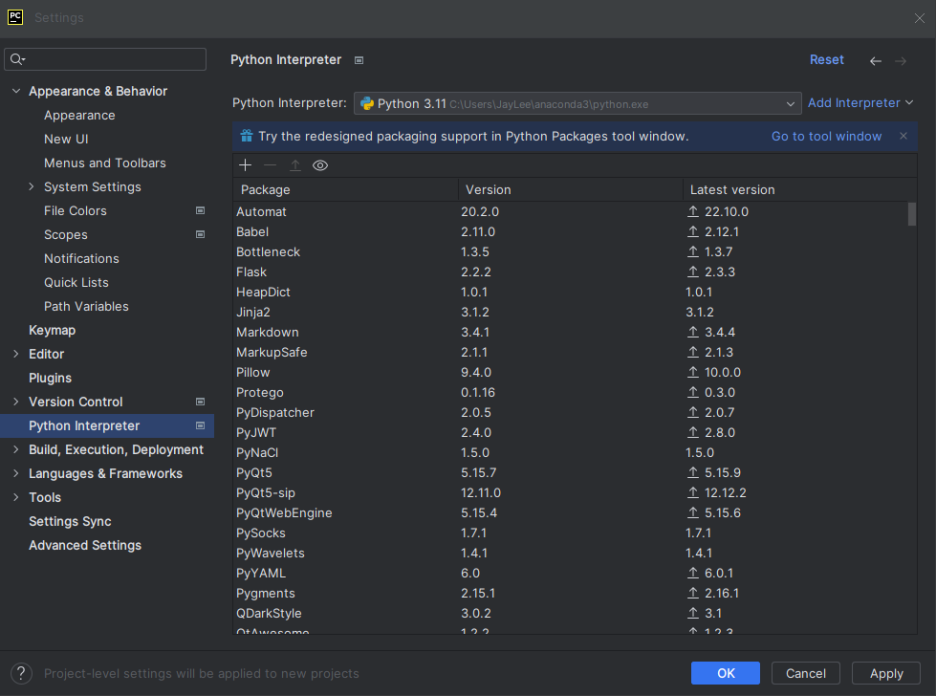Open Quick Lists settings entry
This screenshot has width=936, height=696.
pyautogui.click(x=76, y=282)
